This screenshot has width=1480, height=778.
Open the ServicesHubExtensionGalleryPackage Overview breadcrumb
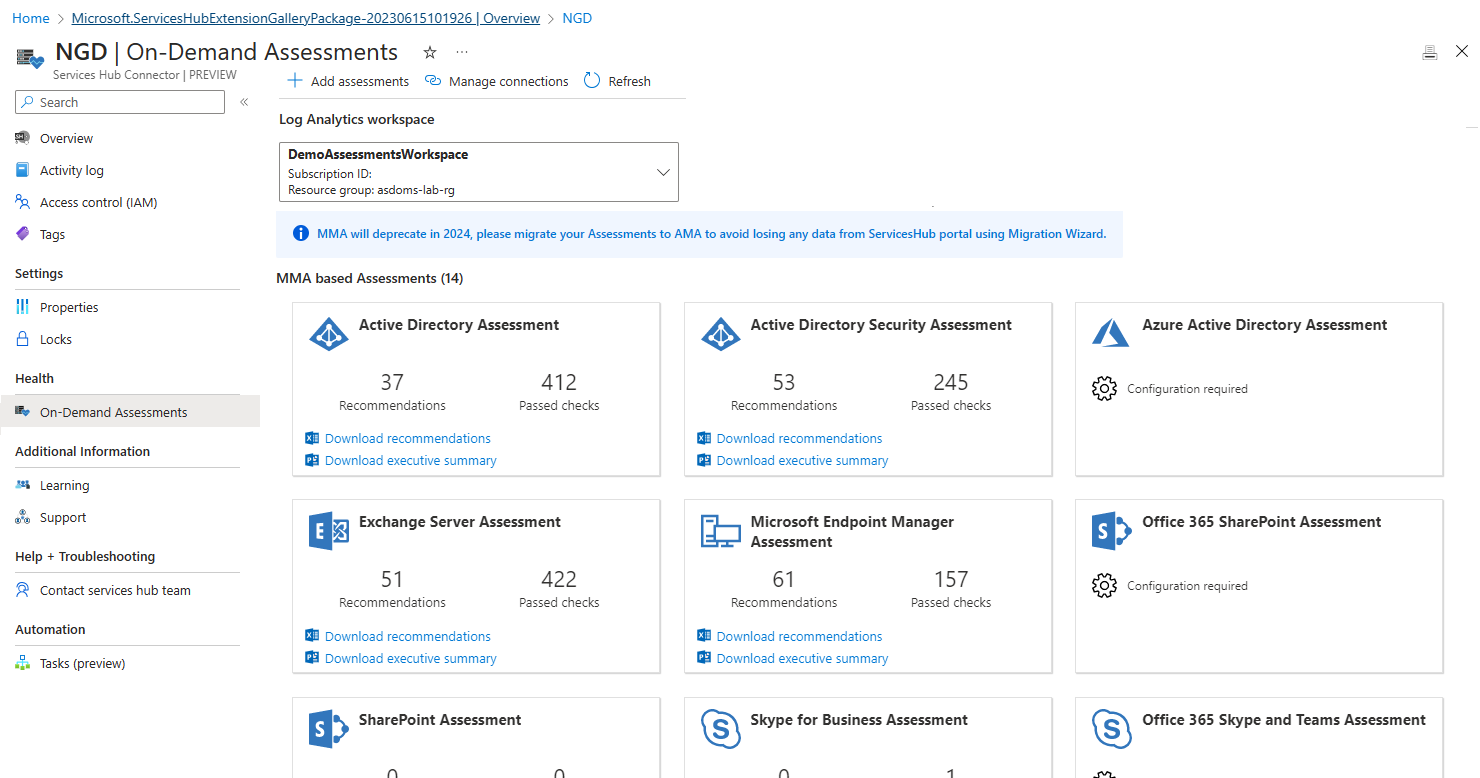tap(306, 18)
